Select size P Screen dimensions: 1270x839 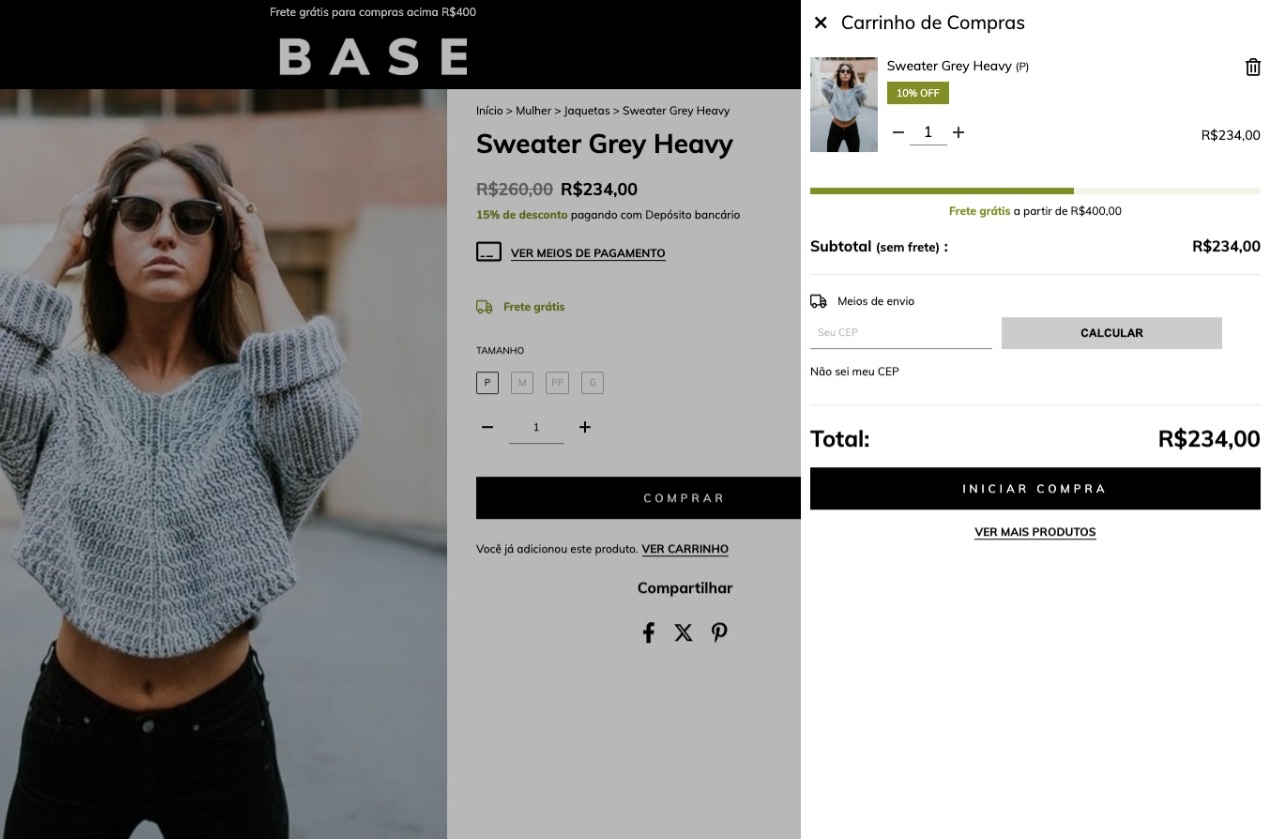coord(487,382)
